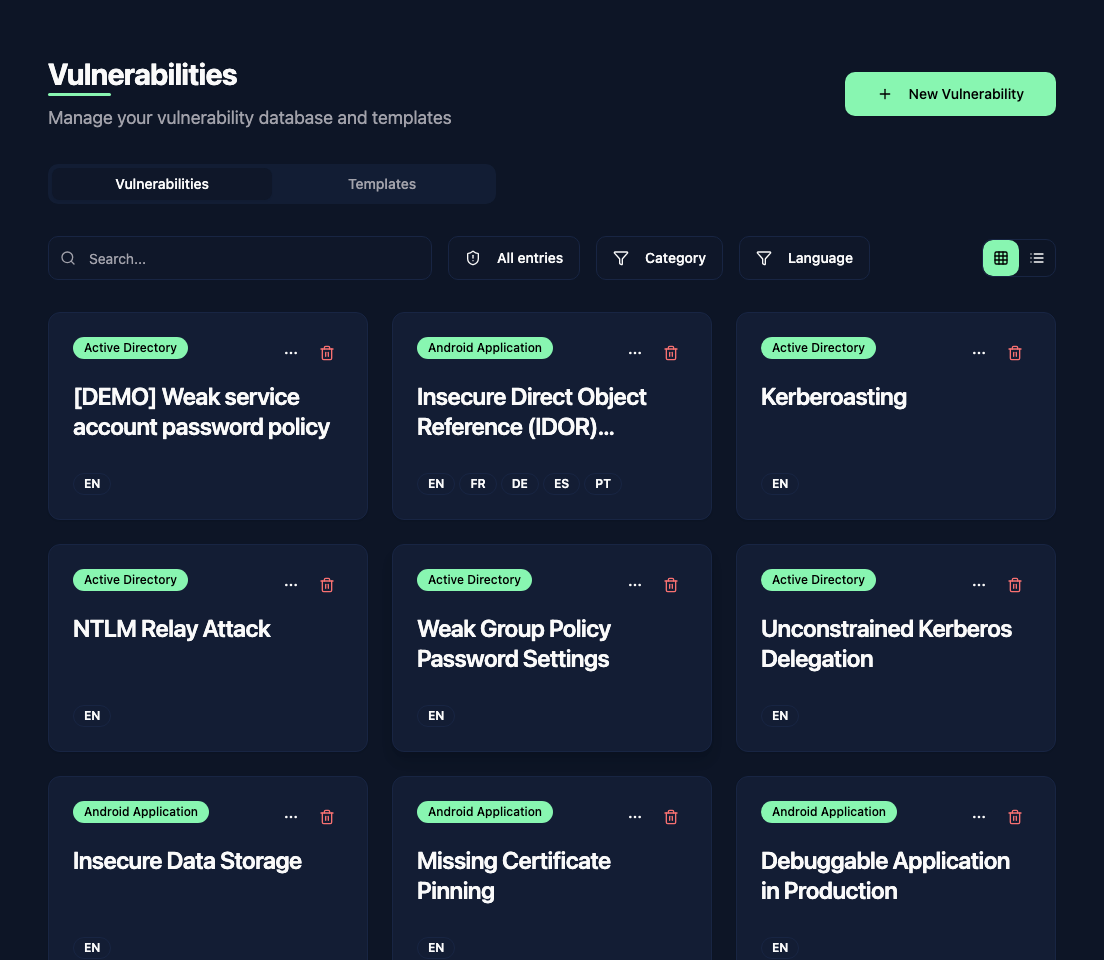Open the All entries filter dropdown
Image resolution: width=1104 pixels, height=960 pixels.
click(x=514, y=258)
